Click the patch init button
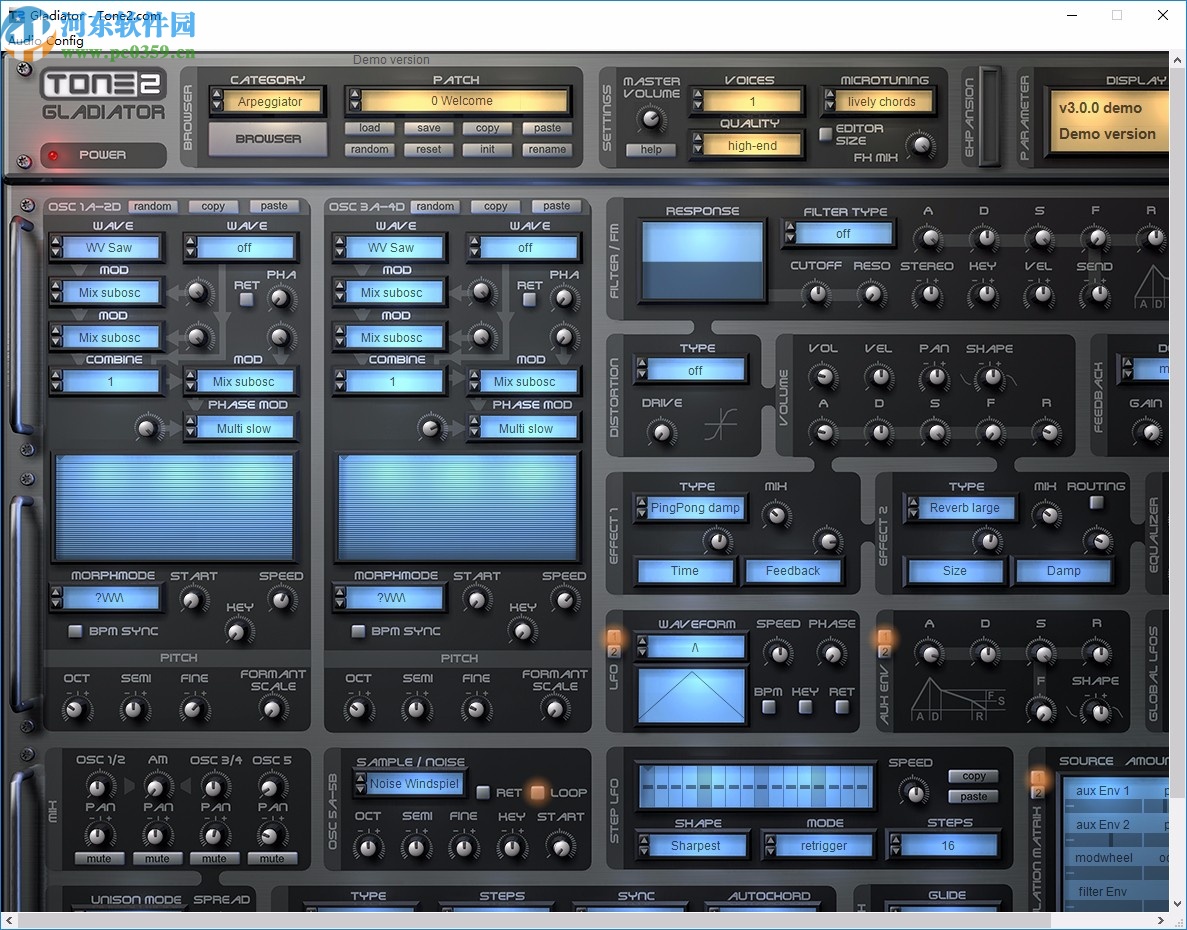 click(488, 149)
